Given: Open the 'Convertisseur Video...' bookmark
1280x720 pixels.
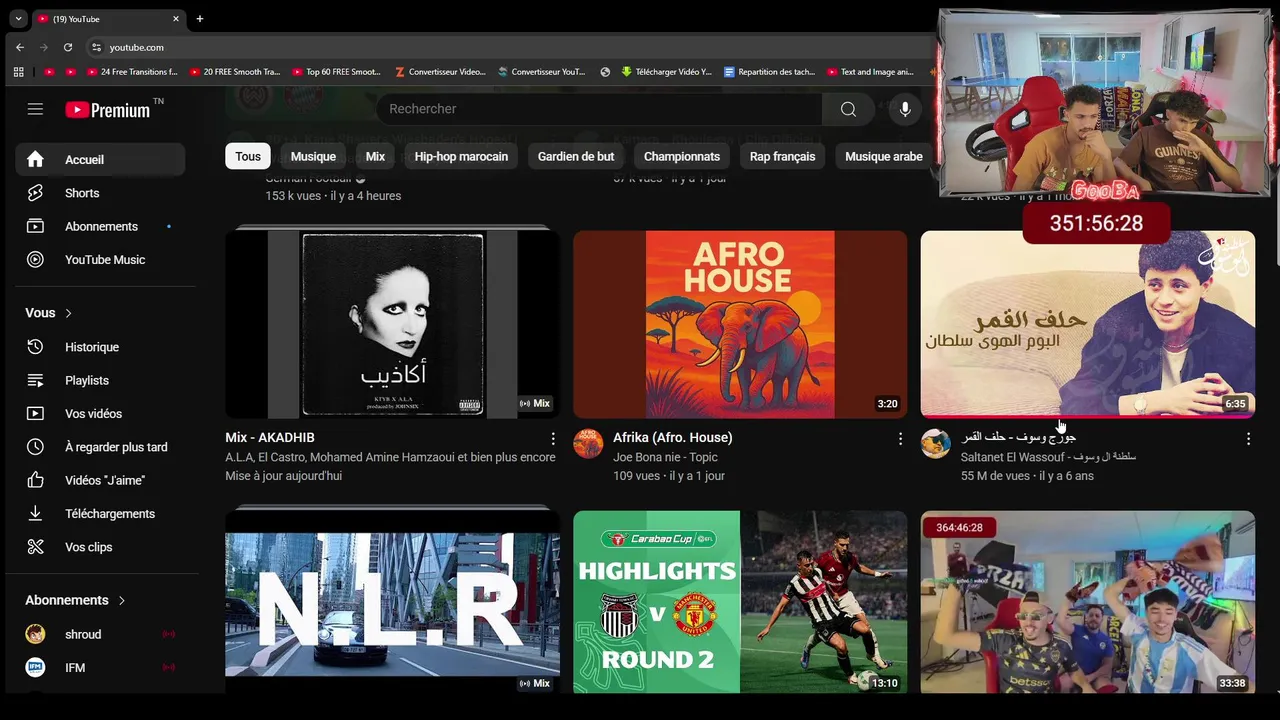Looking at the screenshot, I should coord(441,72).
